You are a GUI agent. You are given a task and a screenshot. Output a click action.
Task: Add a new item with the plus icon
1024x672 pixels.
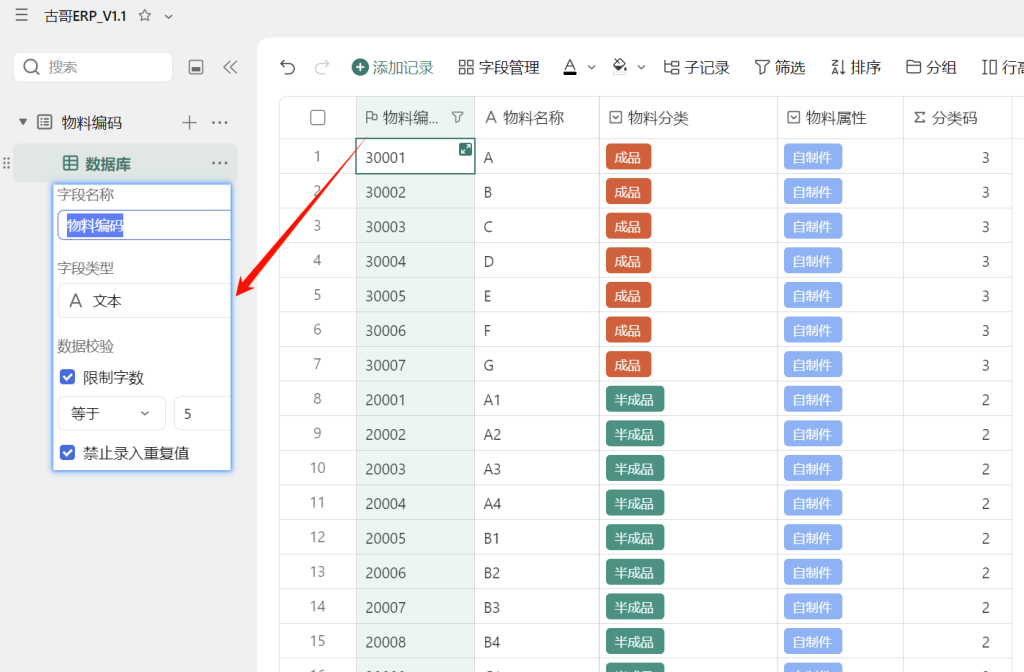pos(189,122)
